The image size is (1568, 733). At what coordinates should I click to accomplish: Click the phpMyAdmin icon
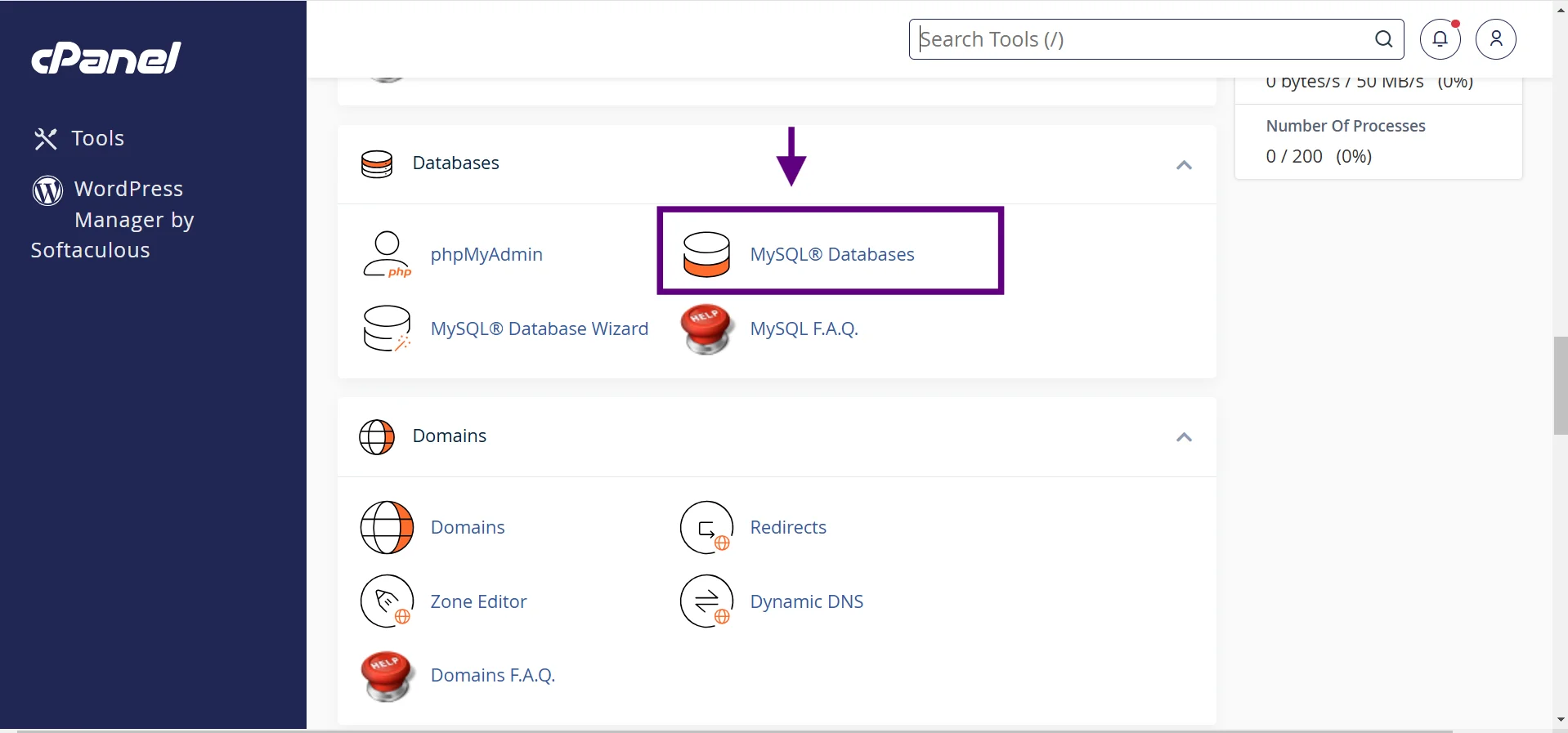point(387,255)
